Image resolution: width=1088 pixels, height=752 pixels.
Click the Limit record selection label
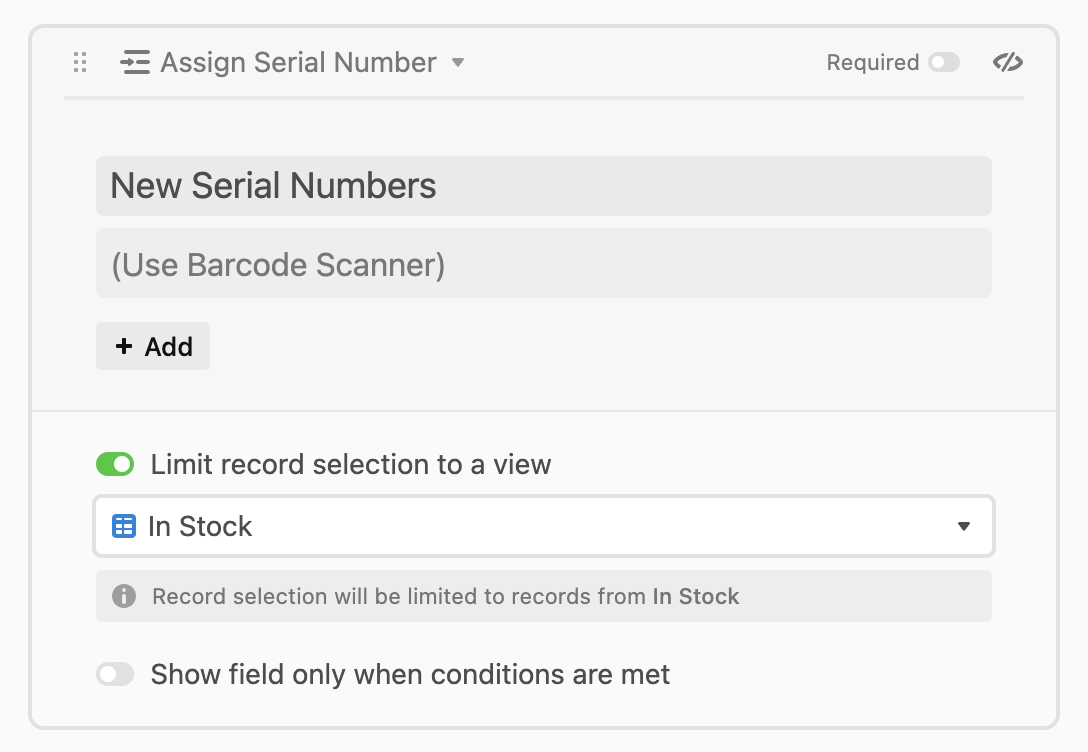(351, 464)
